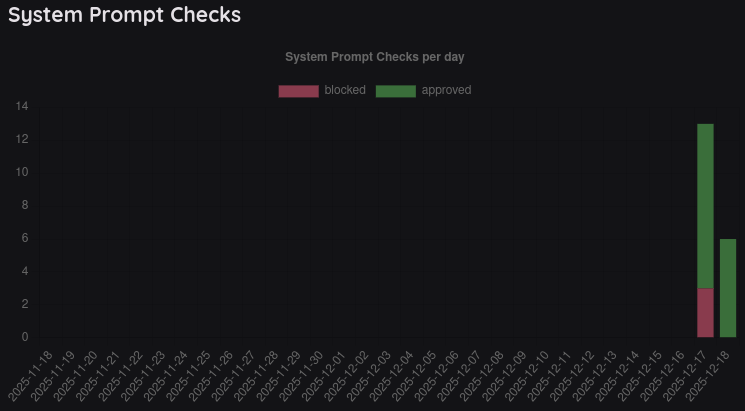This screenshot has height=411, width=745.
Task: Click the y-axis value 2
Action: coord(25,304)
